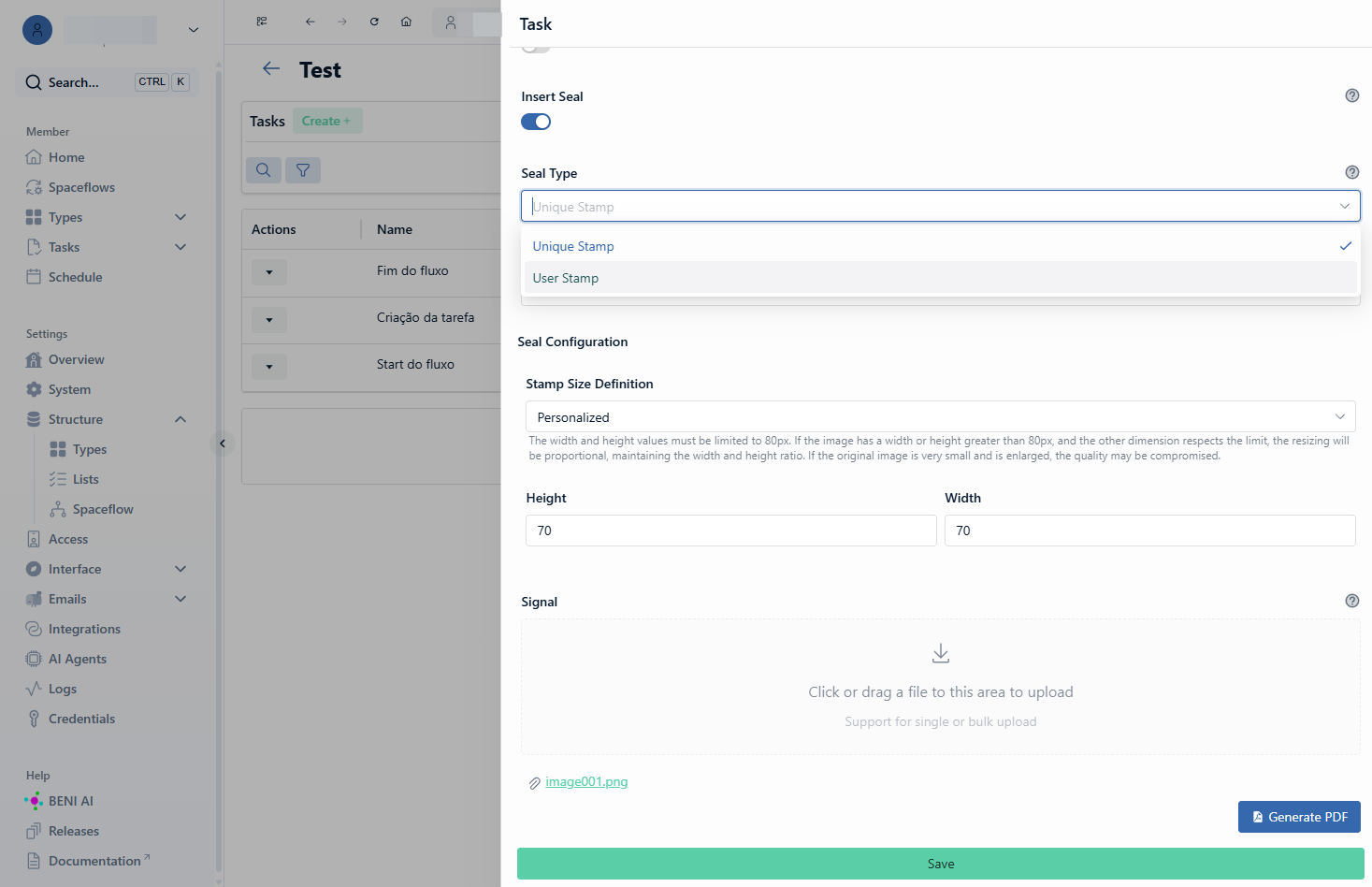
Task: Click the Create + button in Tasks
Action: pyautogui.click(x=327, y=121)
